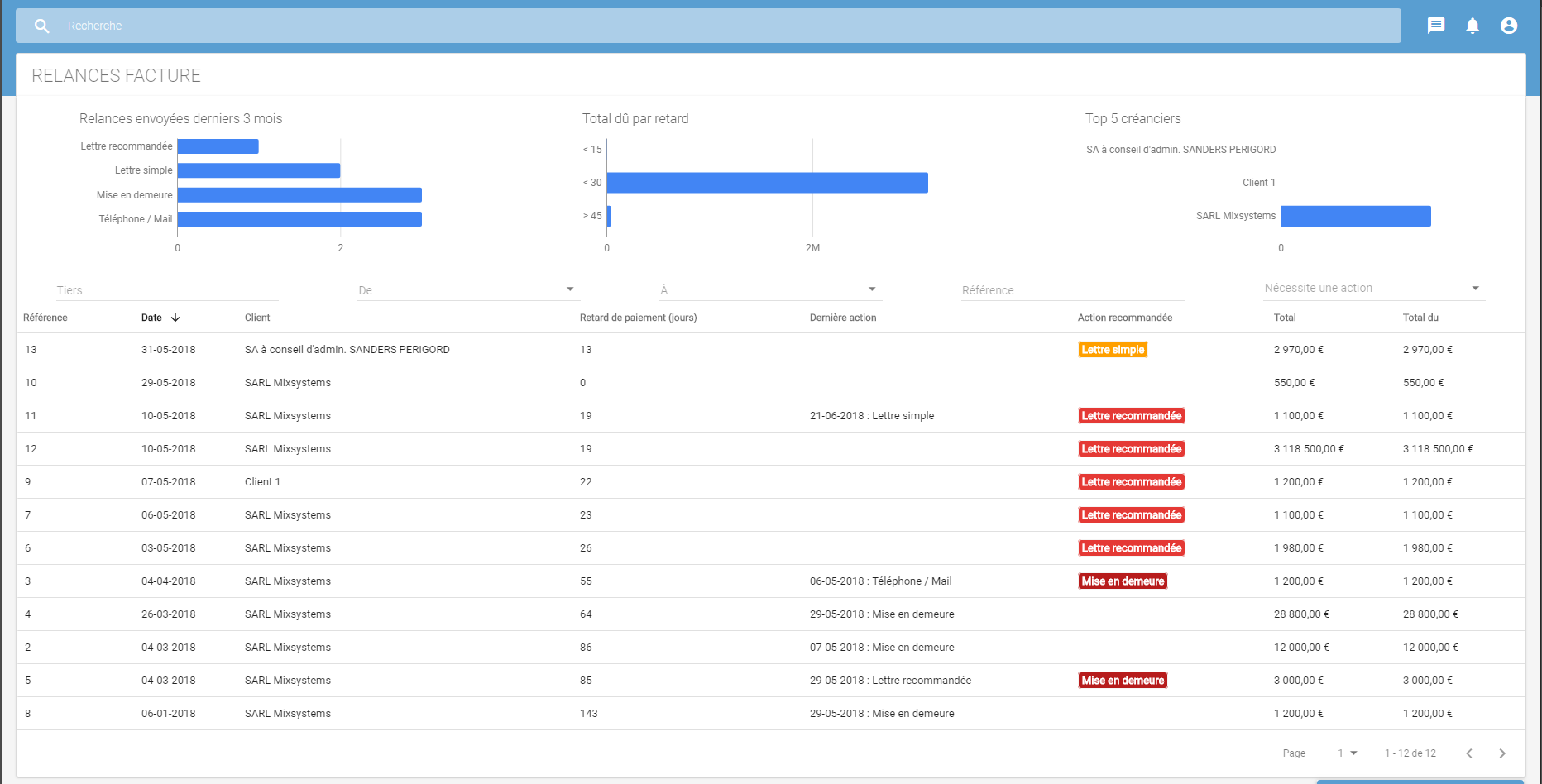Sort by Retard de paiement column
Screen dimensions: 1542x784
(x=638, y=318)
